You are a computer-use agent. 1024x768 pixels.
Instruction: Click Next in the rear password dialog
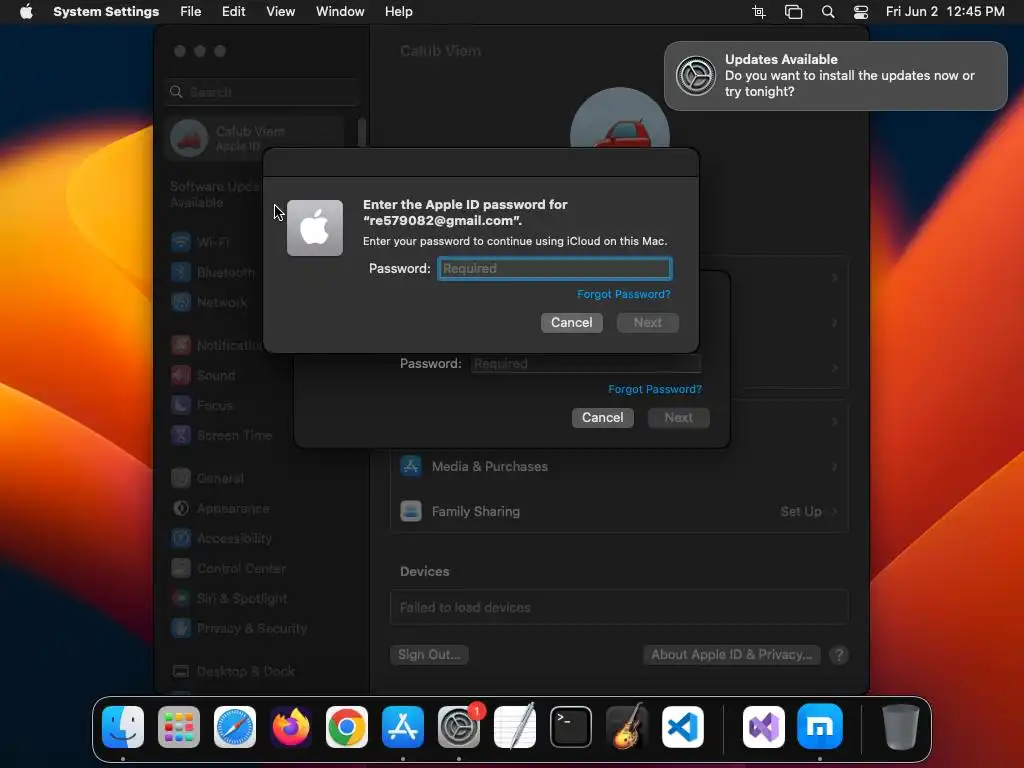tap(679, 418)
